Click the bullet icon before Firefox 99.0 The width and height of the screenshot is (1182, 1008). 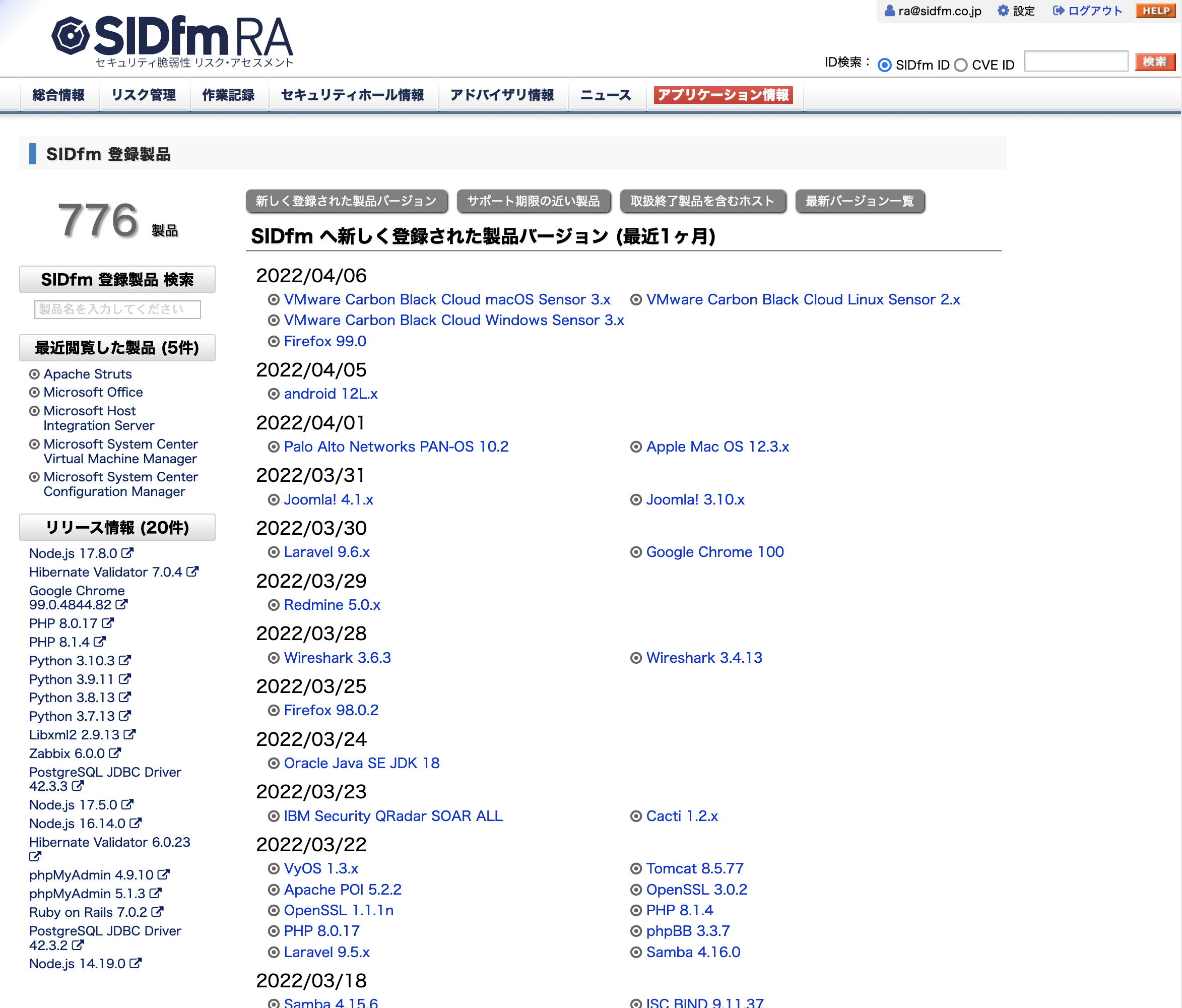(x=274, y=341)
